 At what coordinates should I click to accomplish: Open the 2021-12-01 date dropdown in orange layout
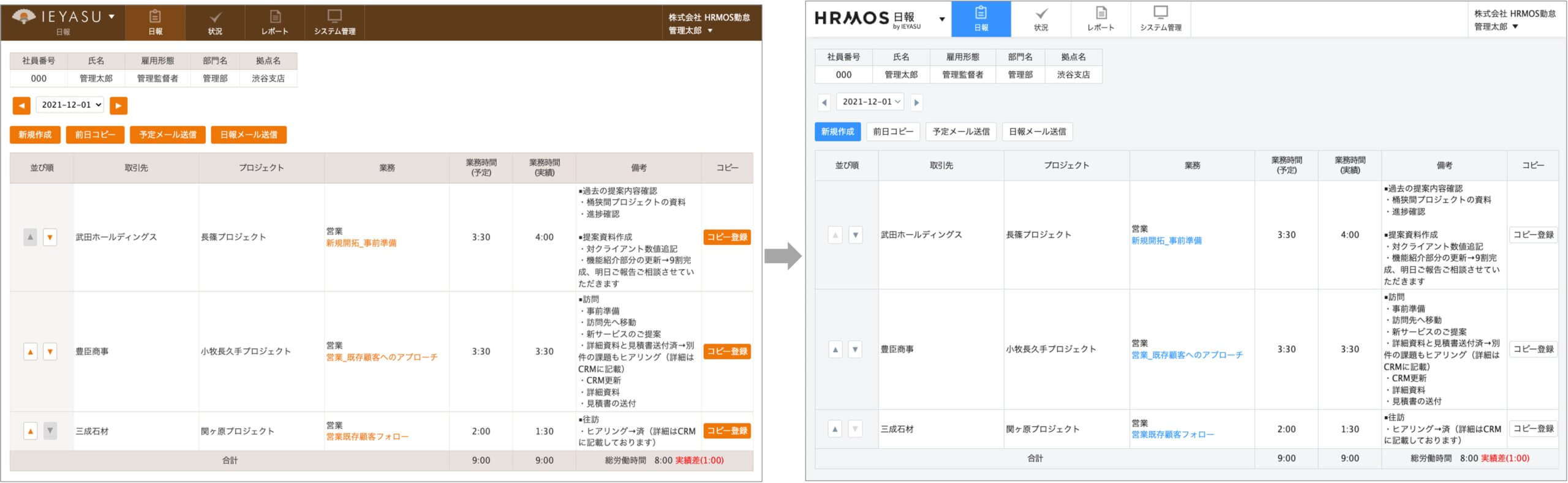(x=70, y=105)
